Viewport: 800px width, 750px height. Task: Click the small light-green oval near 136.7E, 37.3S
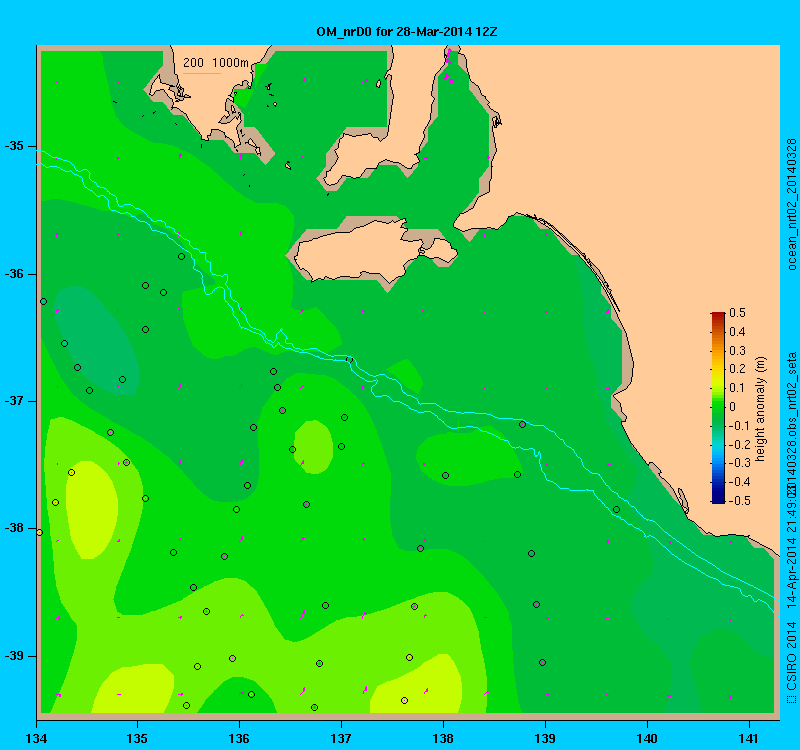pyautogui.click(x=313, y=447)
